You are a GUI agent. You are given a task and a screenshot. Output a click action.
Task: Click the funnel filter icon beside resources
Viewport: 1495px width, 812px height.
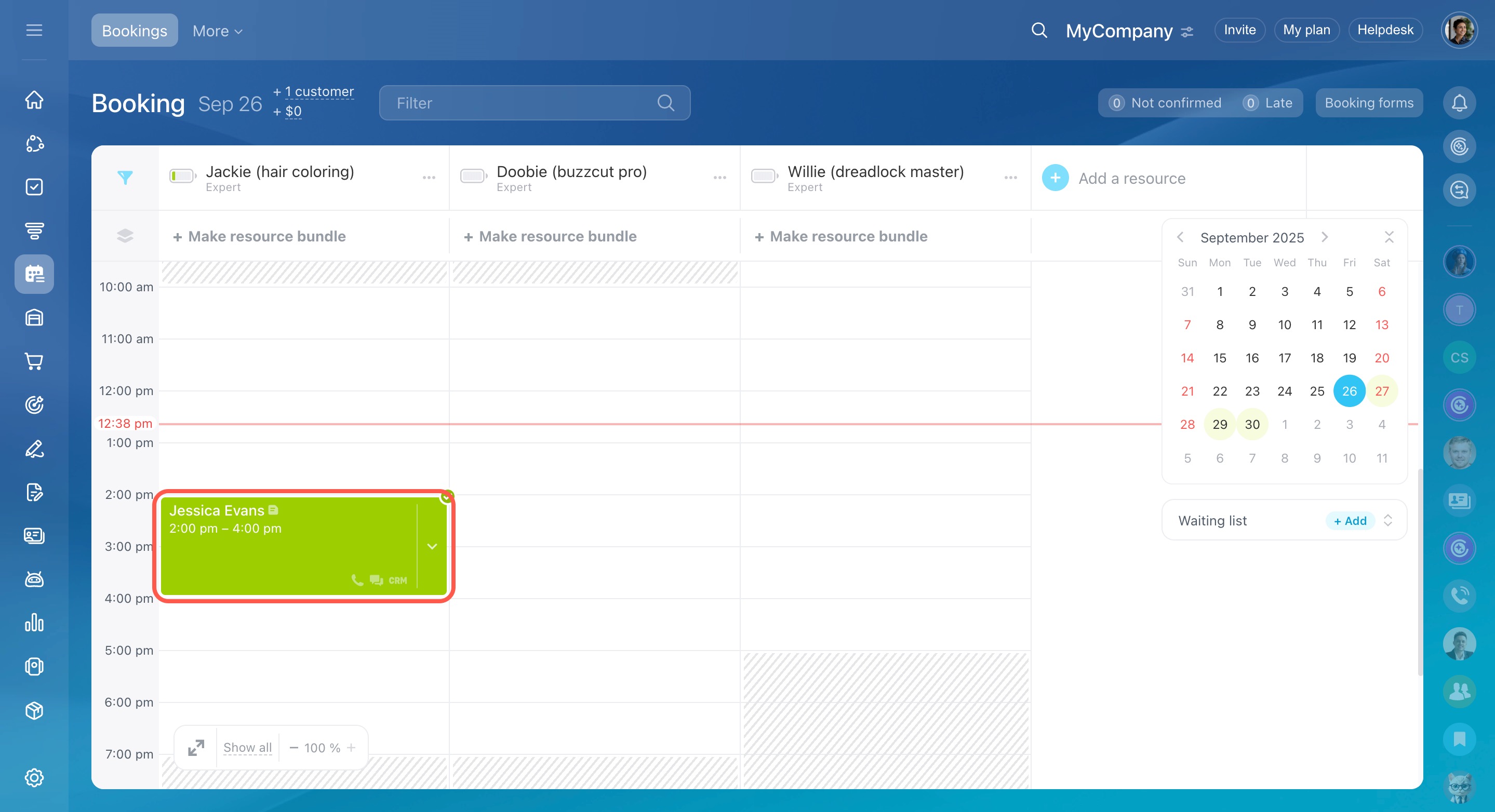[x=125, y=178]
